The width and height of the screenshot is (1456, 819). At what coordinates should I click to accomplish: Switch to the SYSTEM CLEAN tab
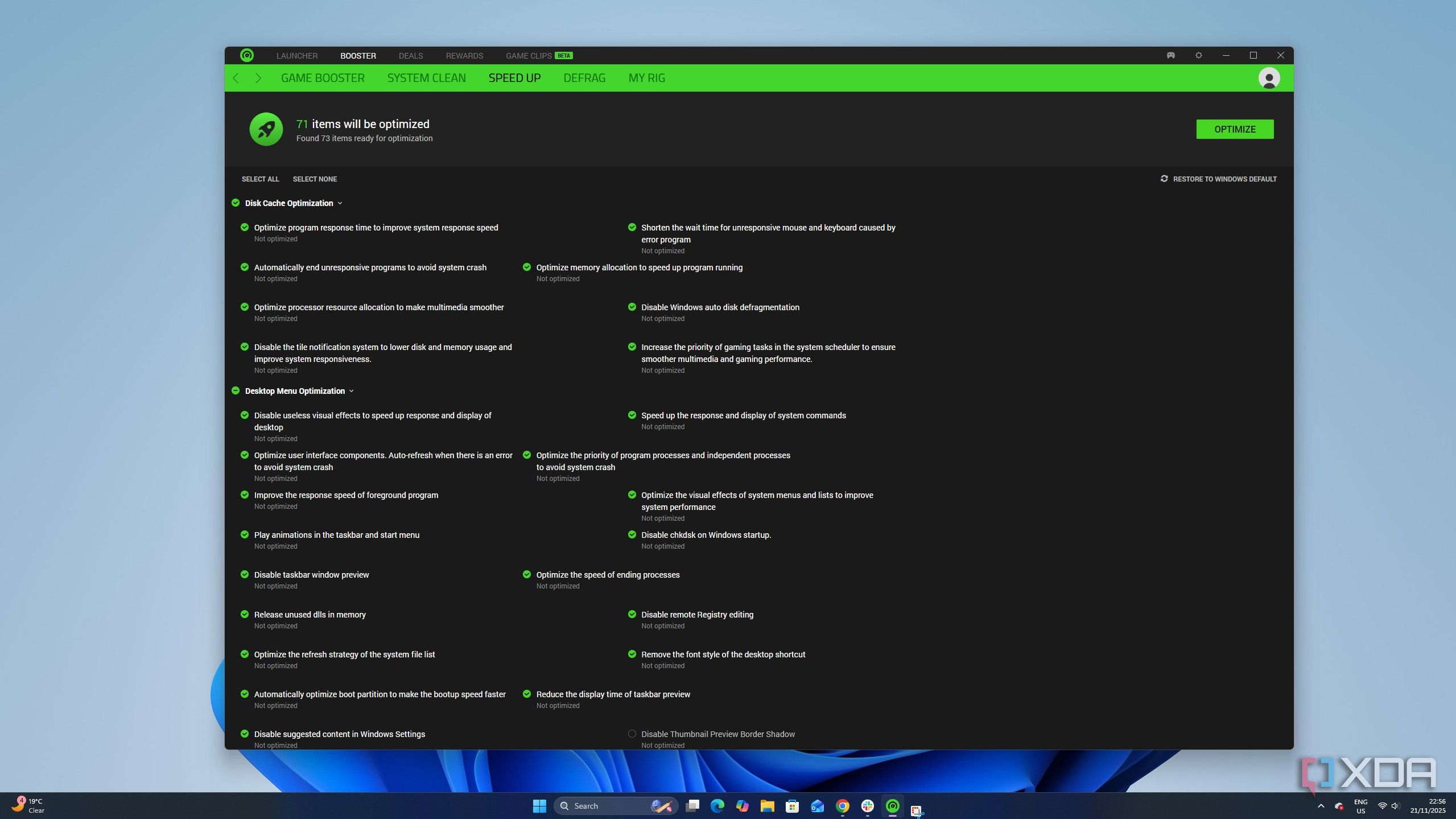pyautogui.click(x=426, y=78)
